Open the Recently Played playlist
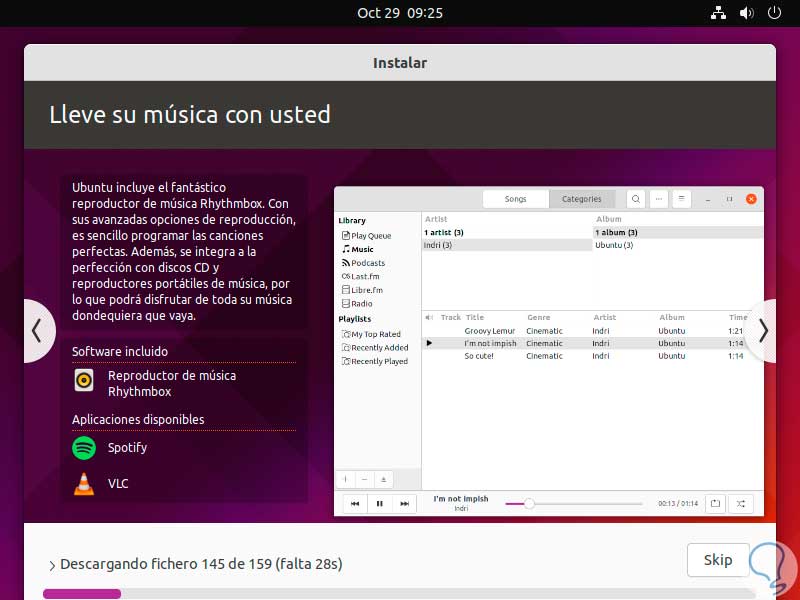Screen dimensions: 800x600 375,361
